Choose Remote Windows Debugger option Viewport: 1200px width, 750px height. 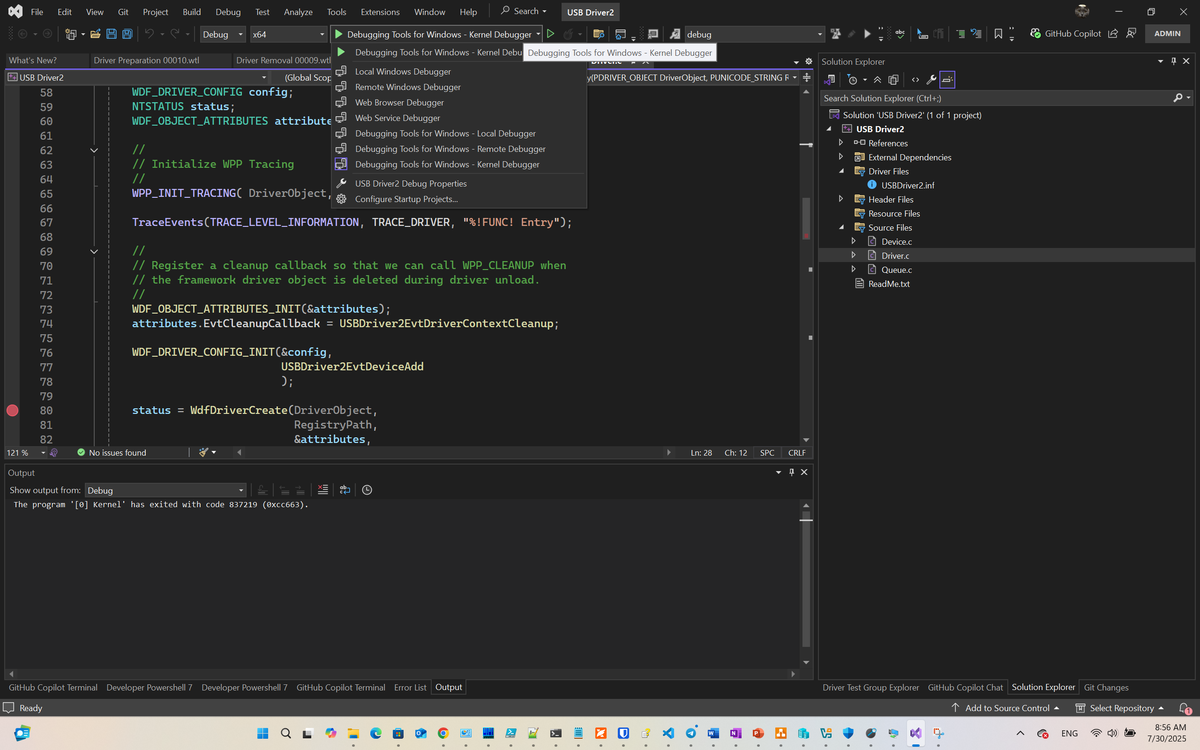pyautogui.click(x=408, y=87)
